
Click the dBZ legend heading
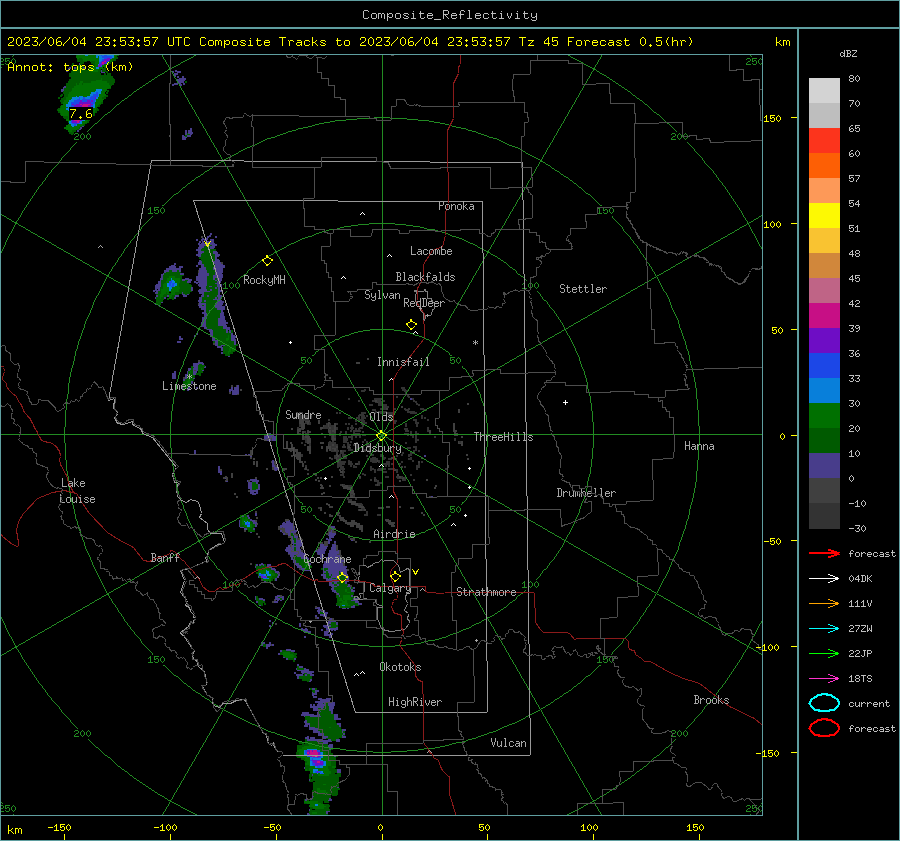pyautogui.click(x=848, y=53)
